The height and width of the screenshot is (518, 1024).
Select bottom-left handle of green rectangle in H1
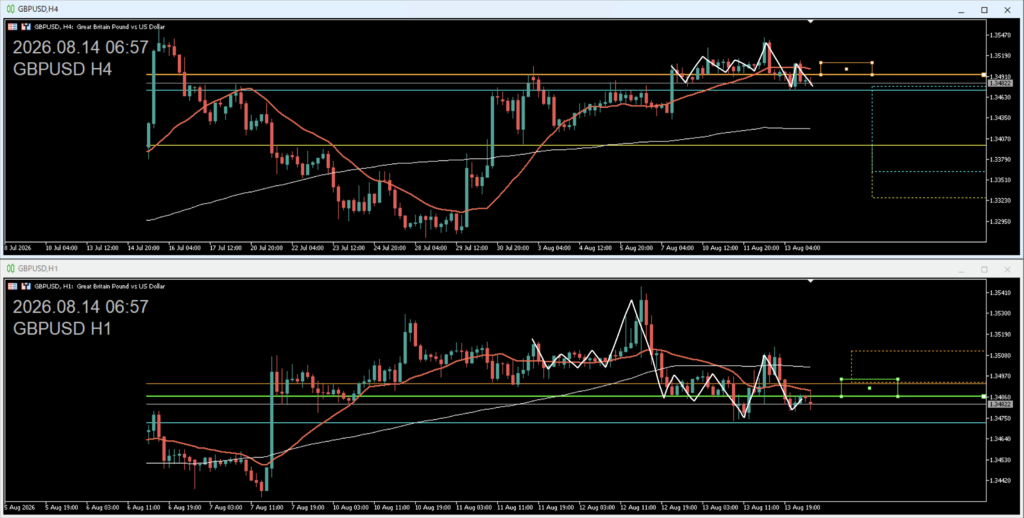[x=841, y=397]
